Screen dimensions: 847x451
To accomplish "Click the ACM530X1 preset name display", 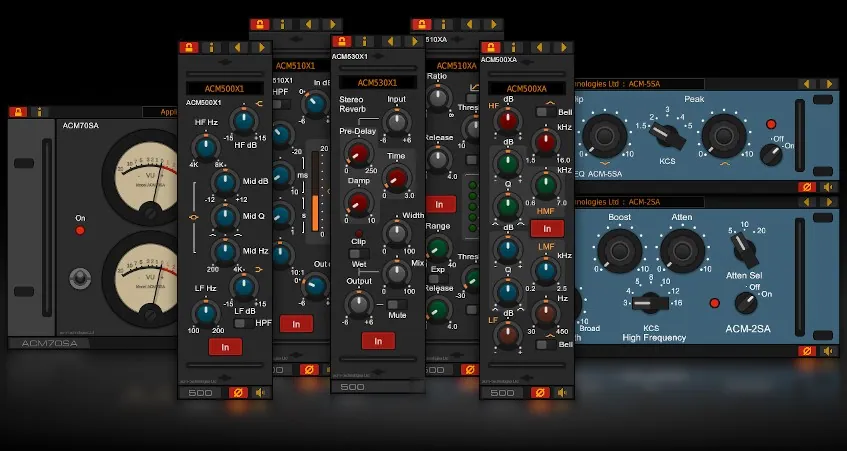I will pyautogui.click(x=376, y=82).
